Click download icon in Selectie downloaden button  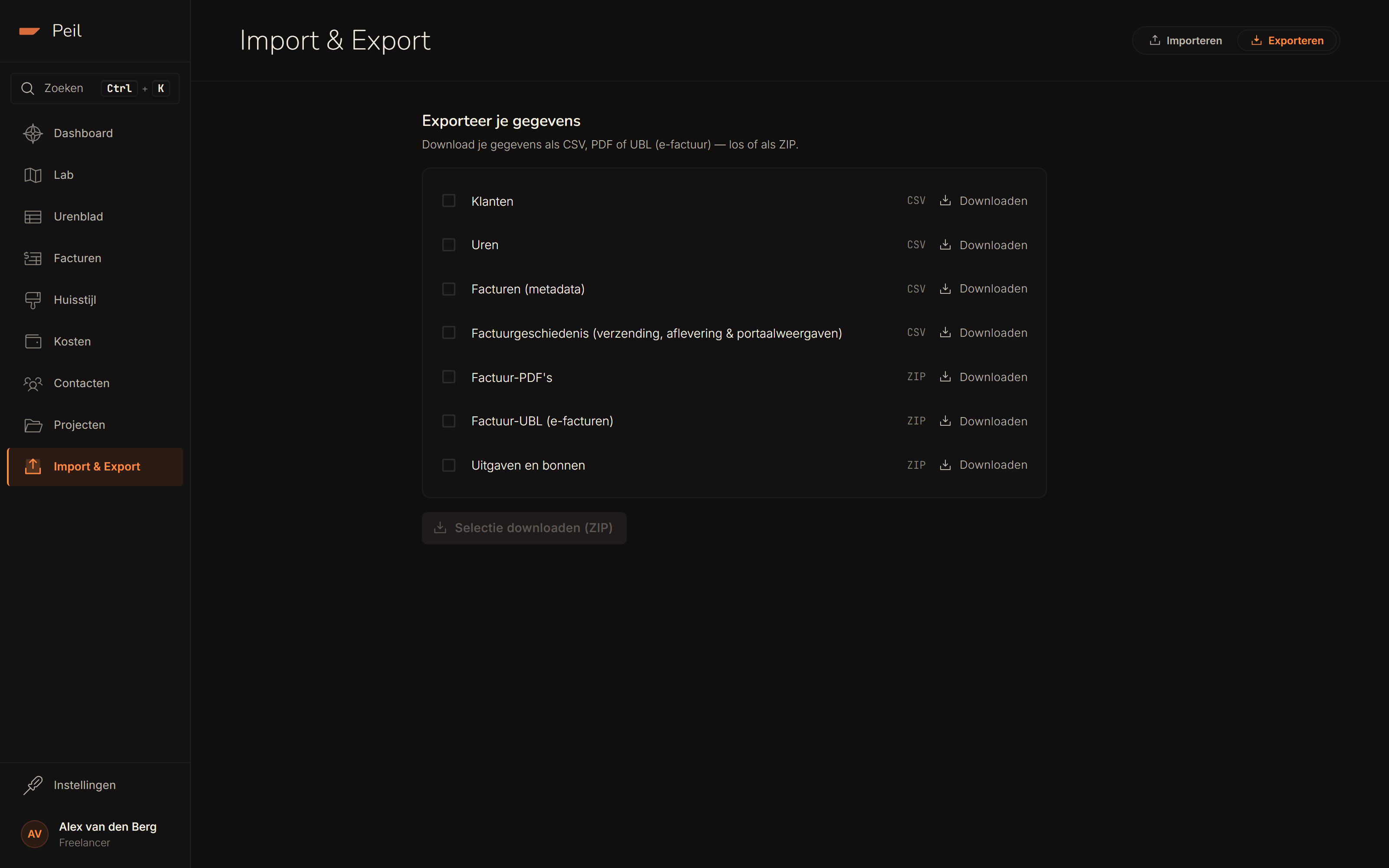click(x=440, y=528)
